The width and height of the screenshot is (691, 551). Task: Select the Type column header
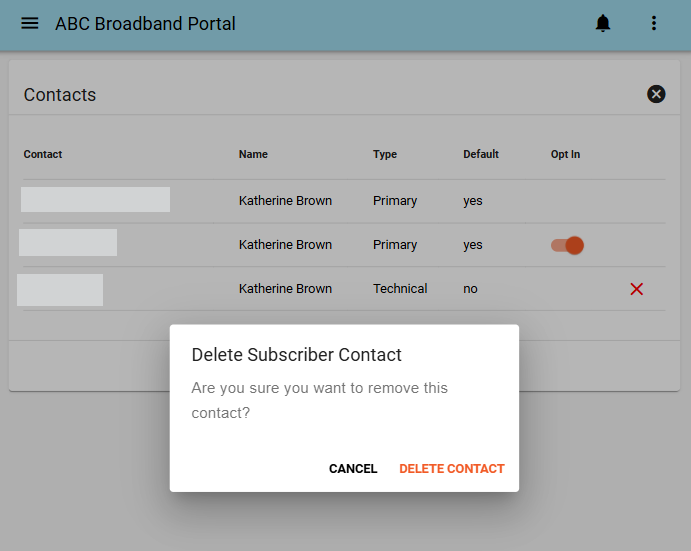pyautogui.click(x=385, y=154)
